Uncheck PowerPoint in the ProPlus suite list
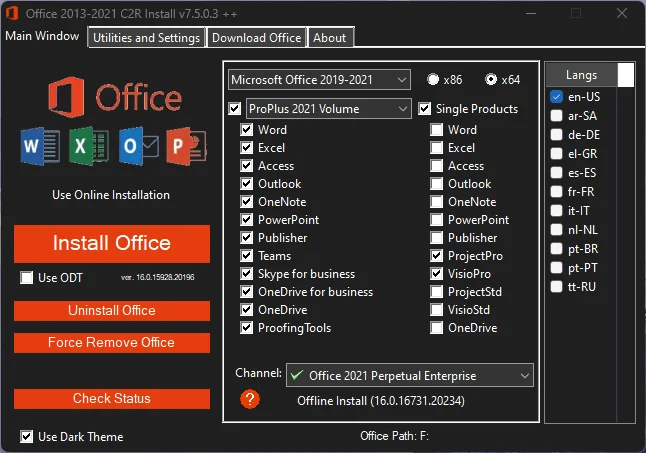This screenshot has width=646, height=453. [247, 220]
